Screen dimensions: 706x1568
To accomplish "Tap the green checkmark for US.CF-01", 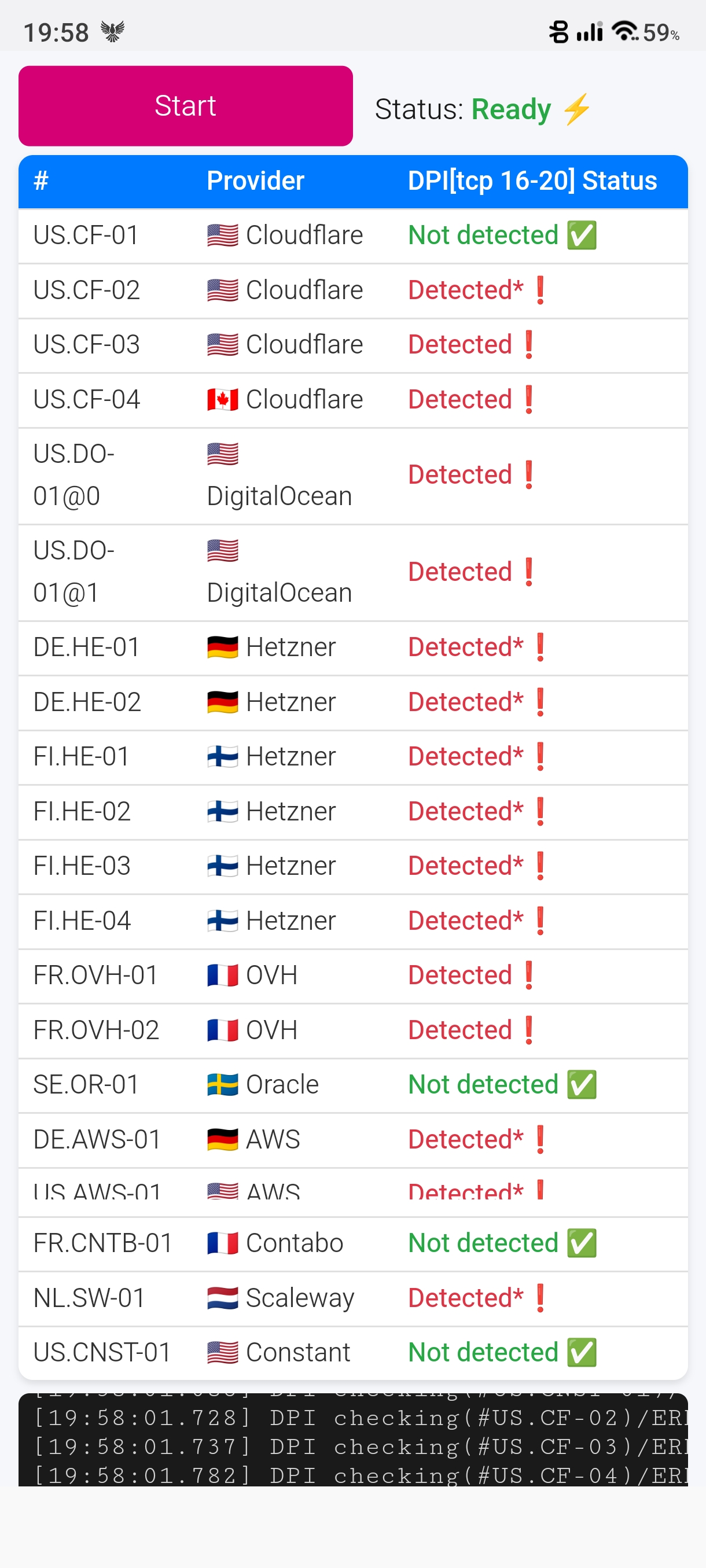I will pyautogui.click(x=582, y=235).
